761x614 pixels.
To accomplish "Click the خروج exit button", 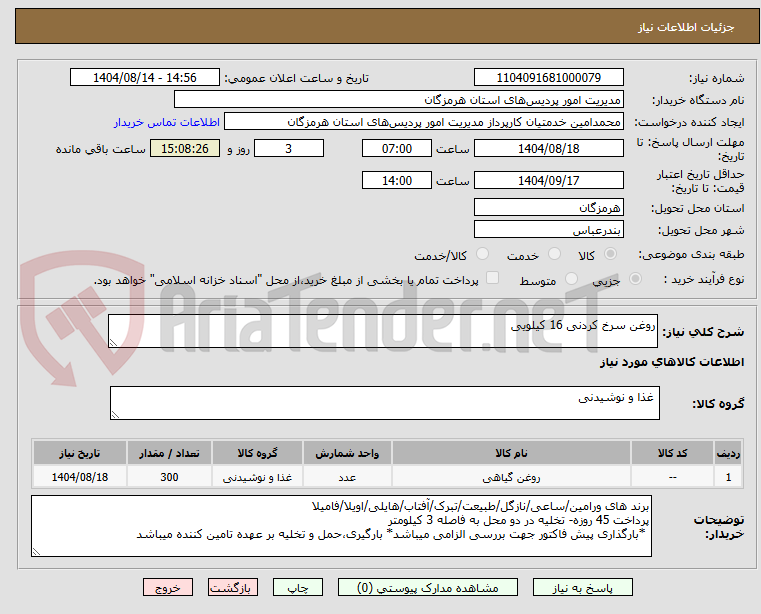I will 167,587.
